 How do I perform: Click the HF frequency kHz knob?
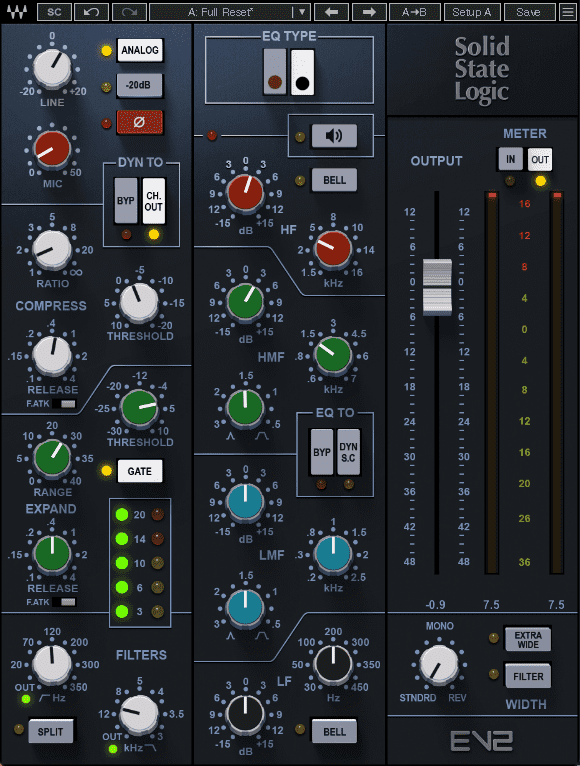[x=333, y=249]
